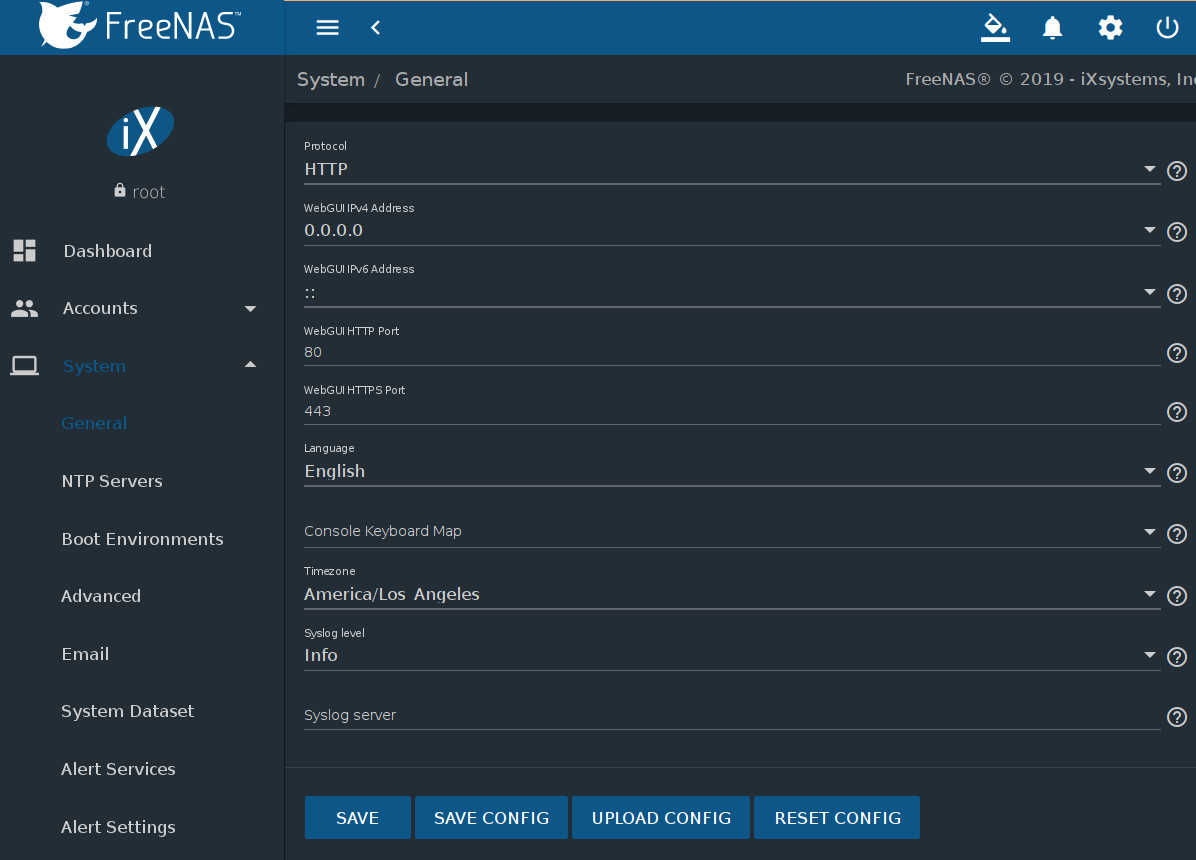
Task: Click the power icon
Action: (x=1167, y=28)
